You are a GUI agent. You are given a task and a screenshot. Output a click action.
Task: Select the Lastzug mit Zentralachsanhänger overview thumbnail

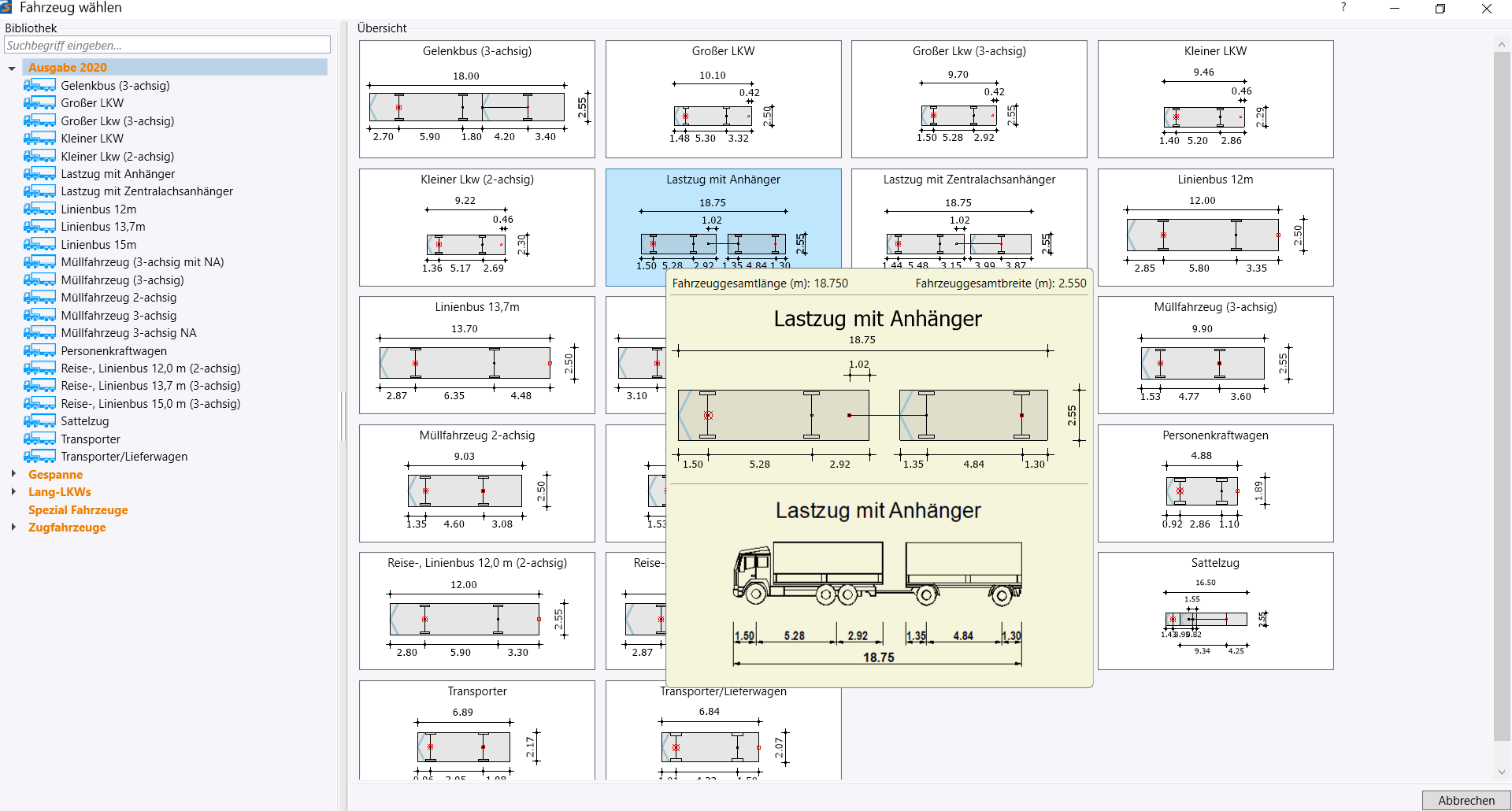(x=969, y=220)
